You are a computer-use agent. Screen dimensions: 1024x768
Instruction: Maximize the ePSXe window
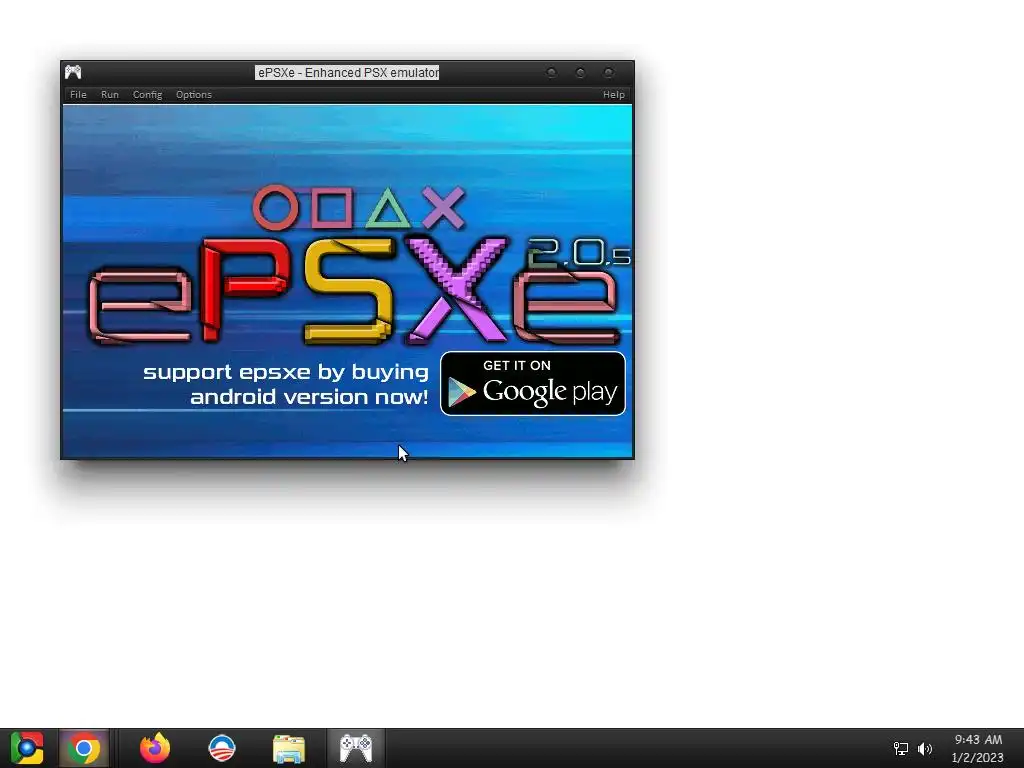(580, 72)
